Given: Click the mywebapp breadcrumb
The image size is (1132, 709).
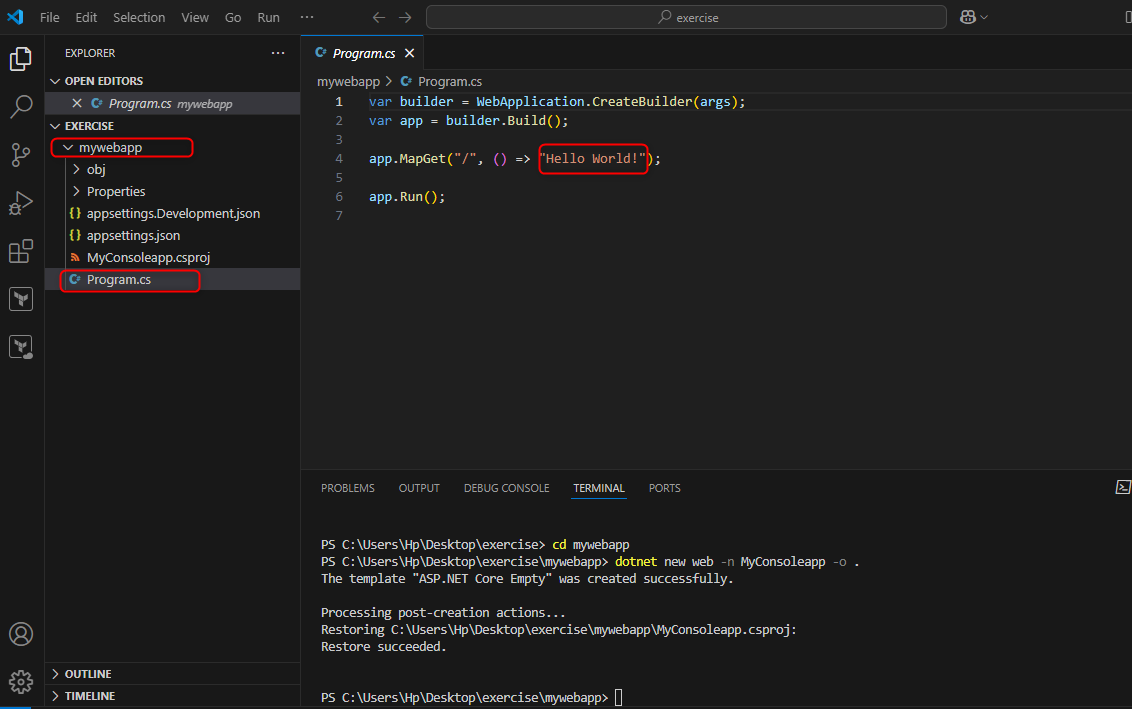Looking at the screenshot, I should (x=348, y=82).
